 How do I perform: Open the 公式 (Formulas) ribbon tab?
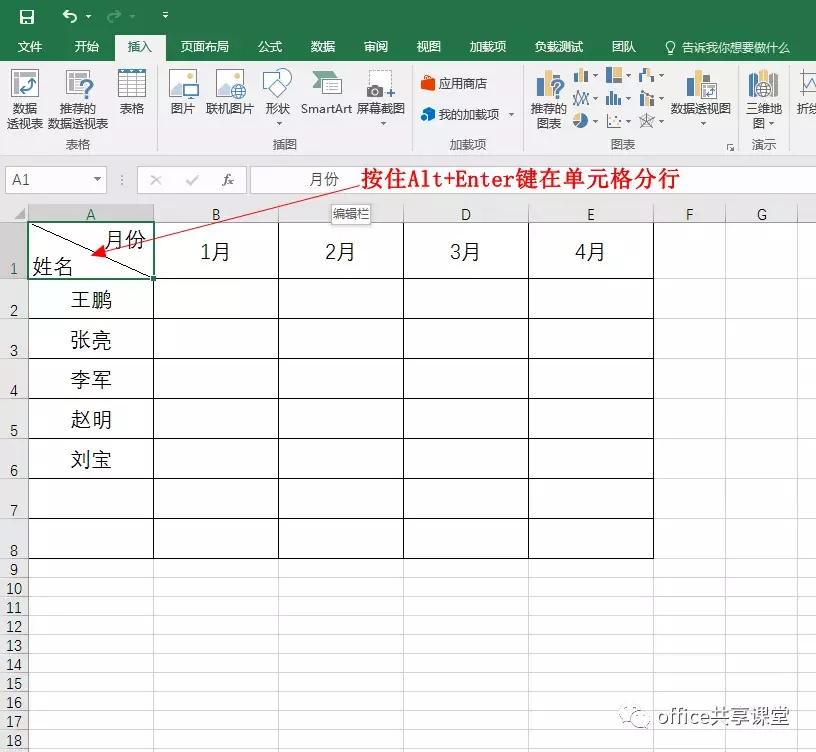269,46
